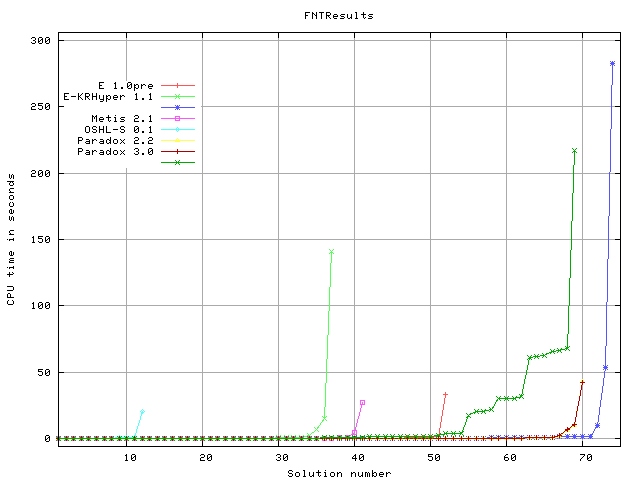Select the "Paradox 2.2" legend label
Screen dimensions: 640x480
click(x=116, y=141)
